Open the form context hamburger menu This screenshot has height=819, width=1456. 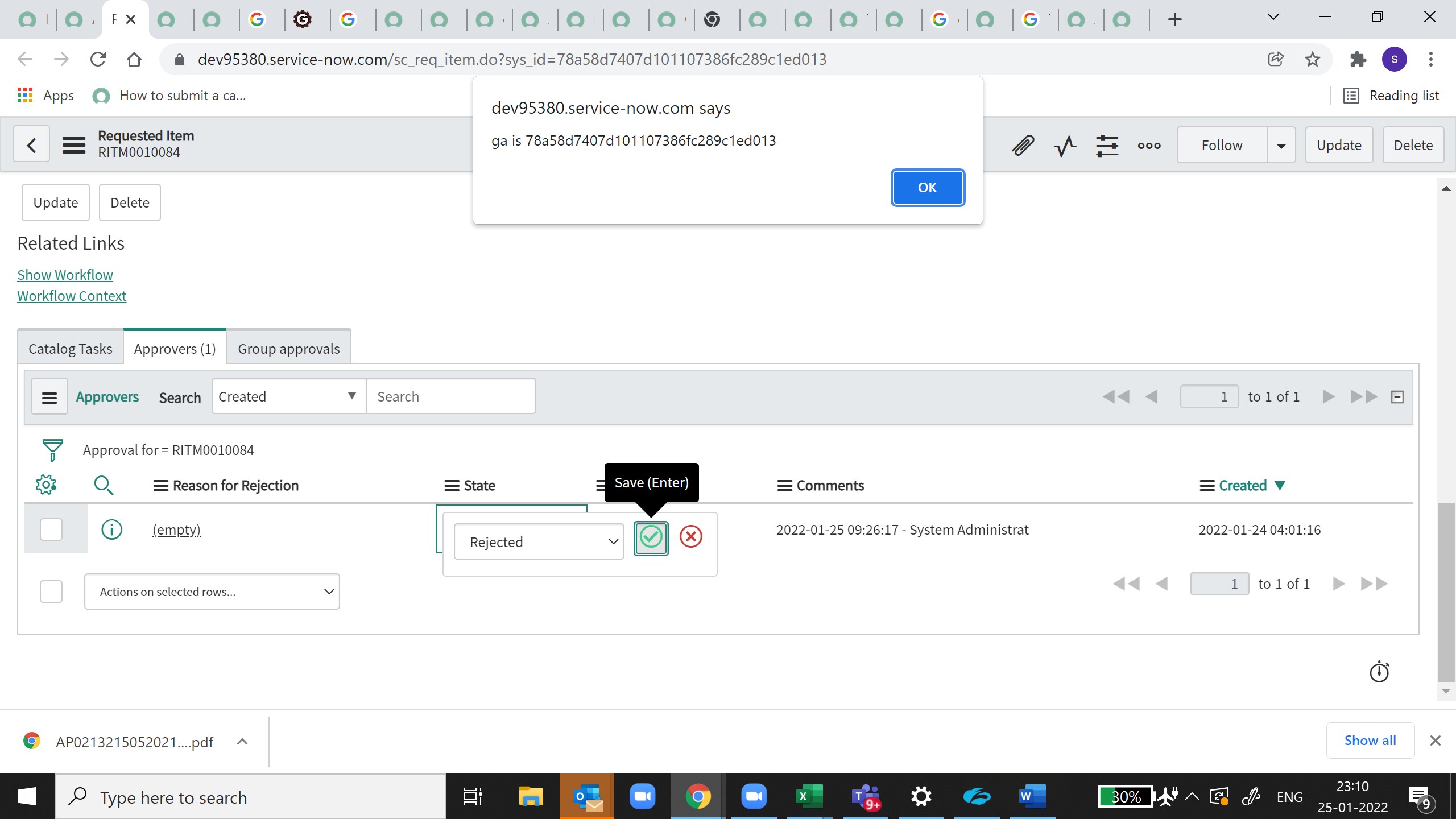coord(74,145)
